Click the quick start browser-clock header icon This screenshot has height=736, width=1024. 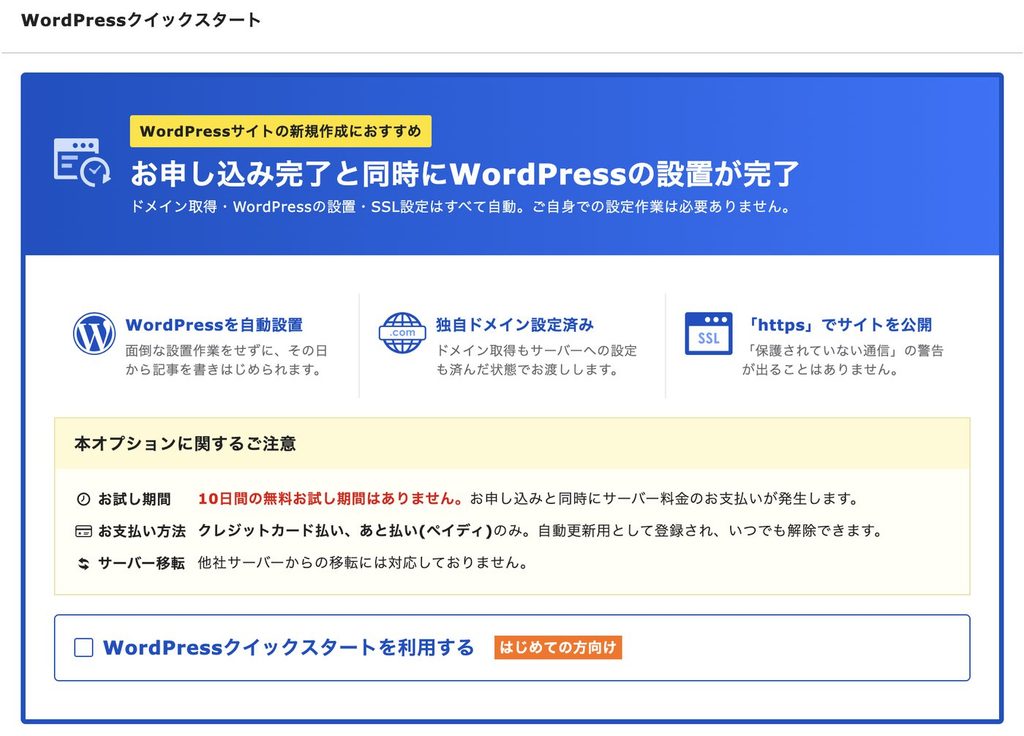pyautogui.click(x=82, y=163)
